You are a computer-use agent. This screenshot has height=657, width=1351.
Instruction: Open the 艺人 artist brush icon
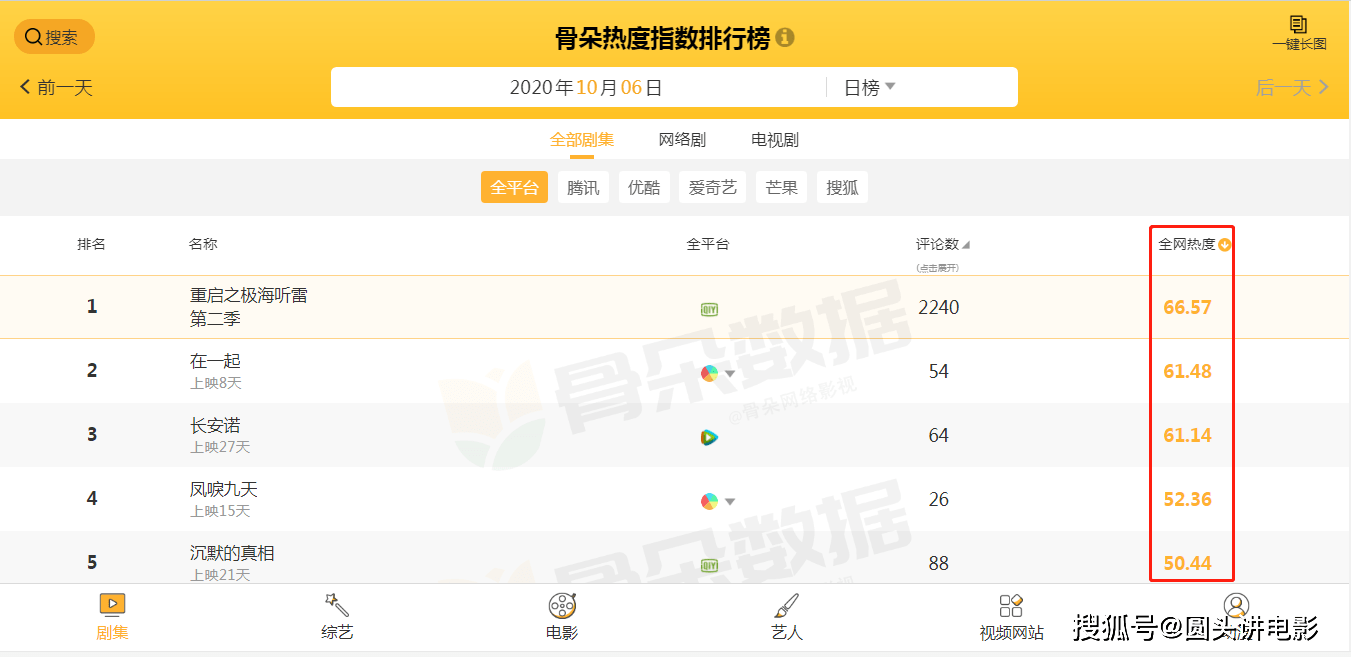(x=787, y=605)
